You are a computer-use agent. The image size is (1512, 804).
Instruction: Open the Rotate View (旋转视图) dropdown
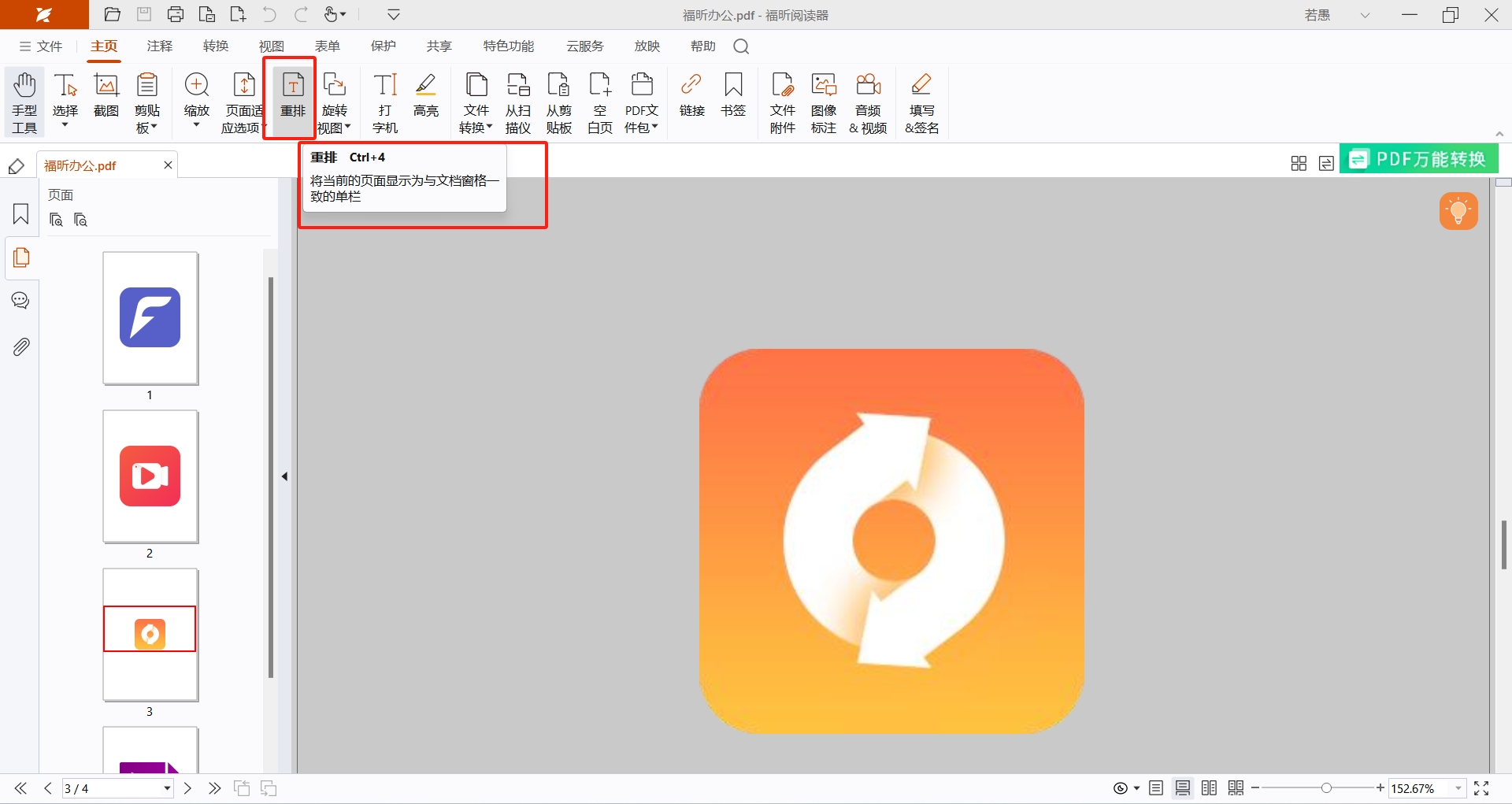[335, 102]
